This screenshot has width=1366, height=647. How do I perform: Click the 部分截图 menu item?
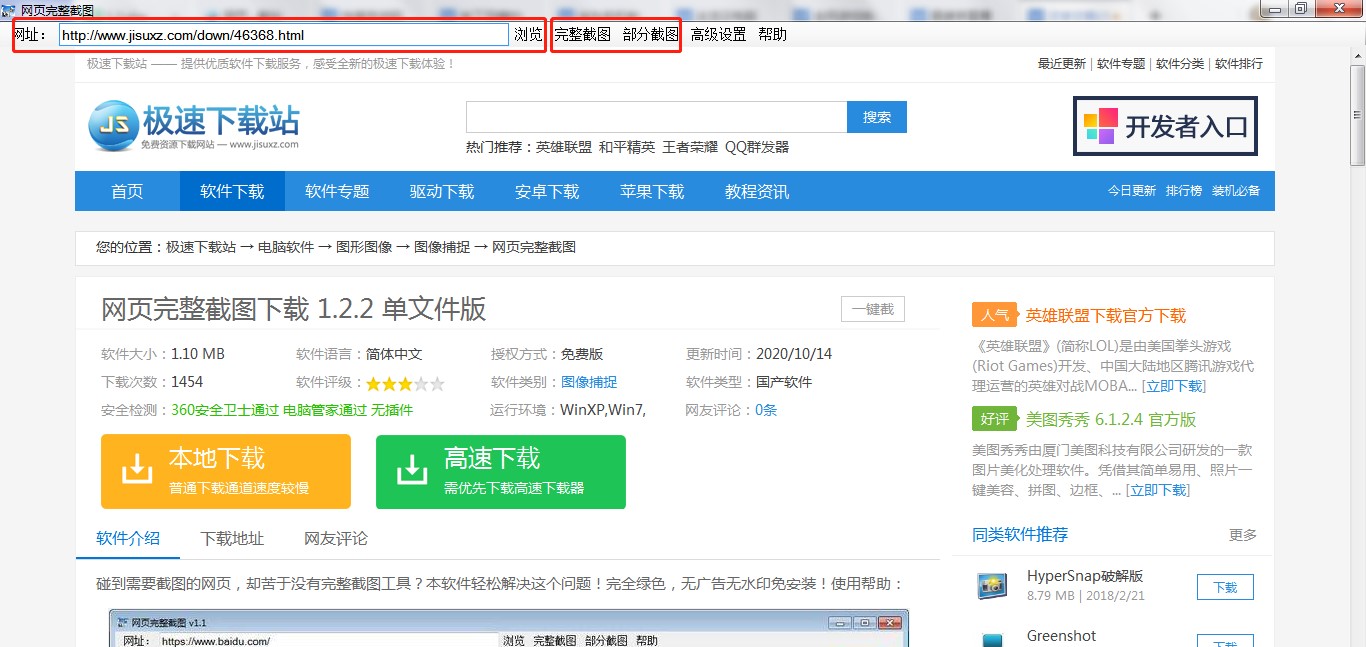650,34
